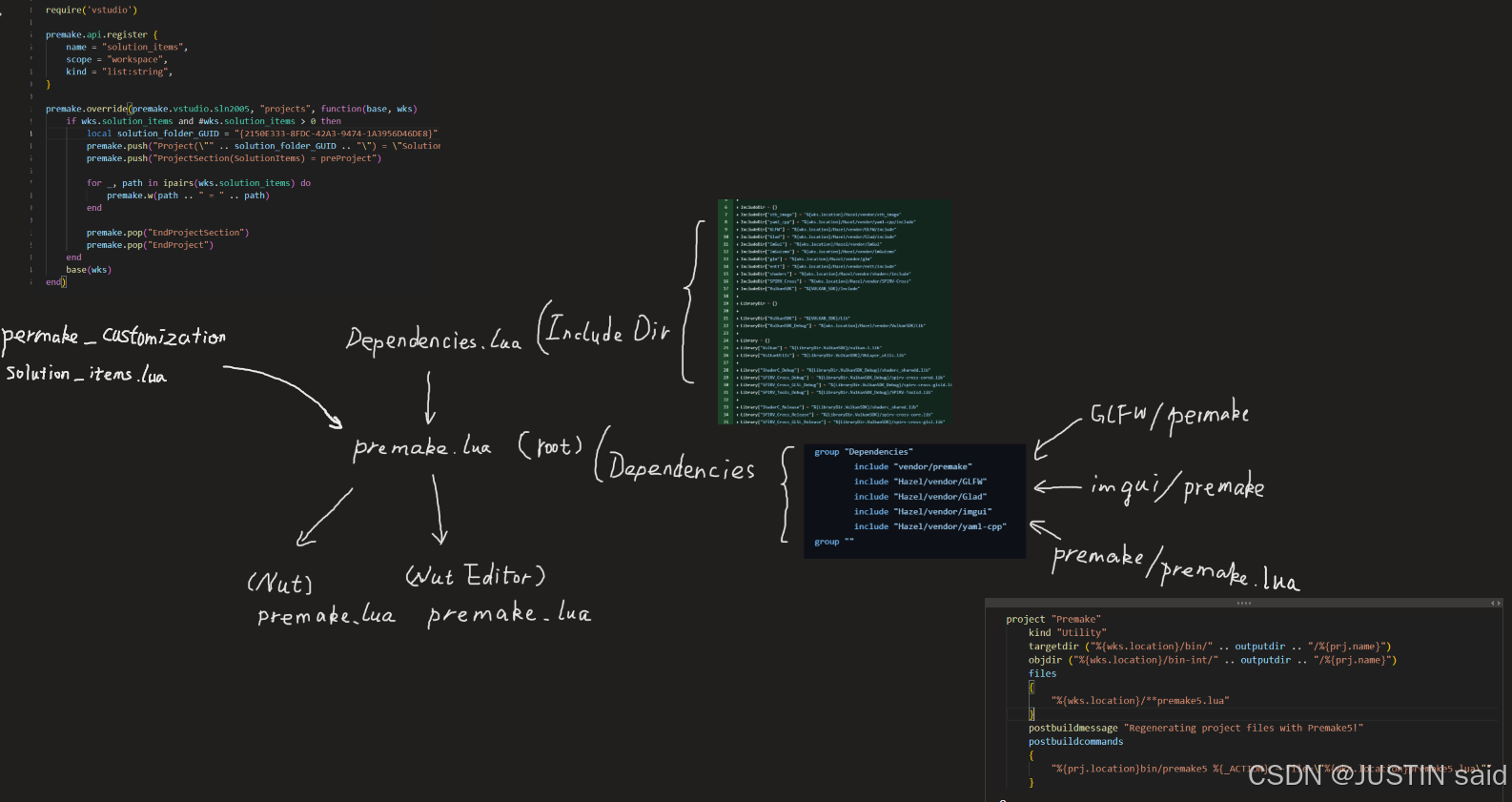The width and height of the screenshot is (1512, 802).
Task: Click the handwritten "premake/premake.lua" note
Action: tap(1174, 567)
